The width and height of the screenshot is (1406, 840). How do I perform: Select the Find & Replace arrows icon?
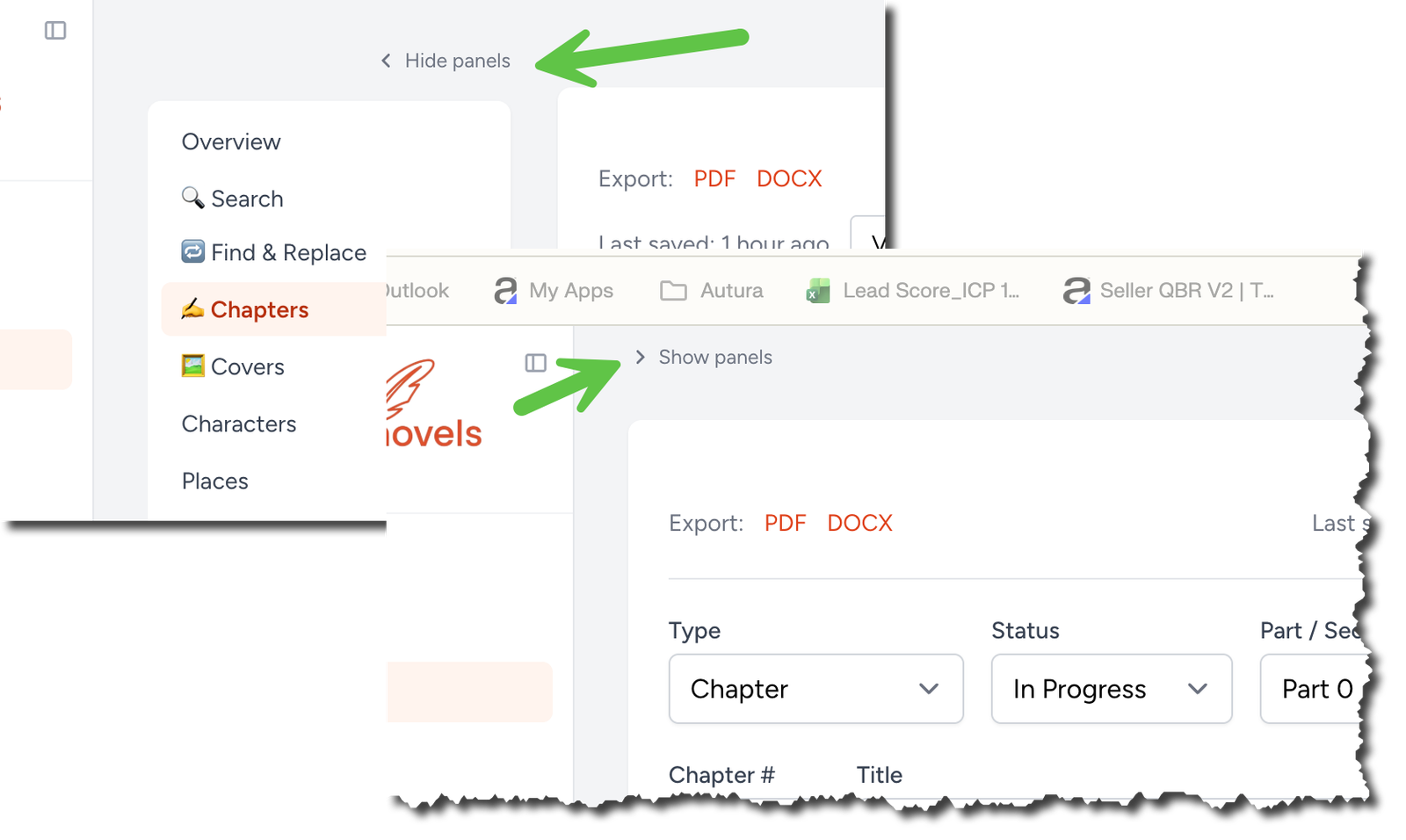192,252
